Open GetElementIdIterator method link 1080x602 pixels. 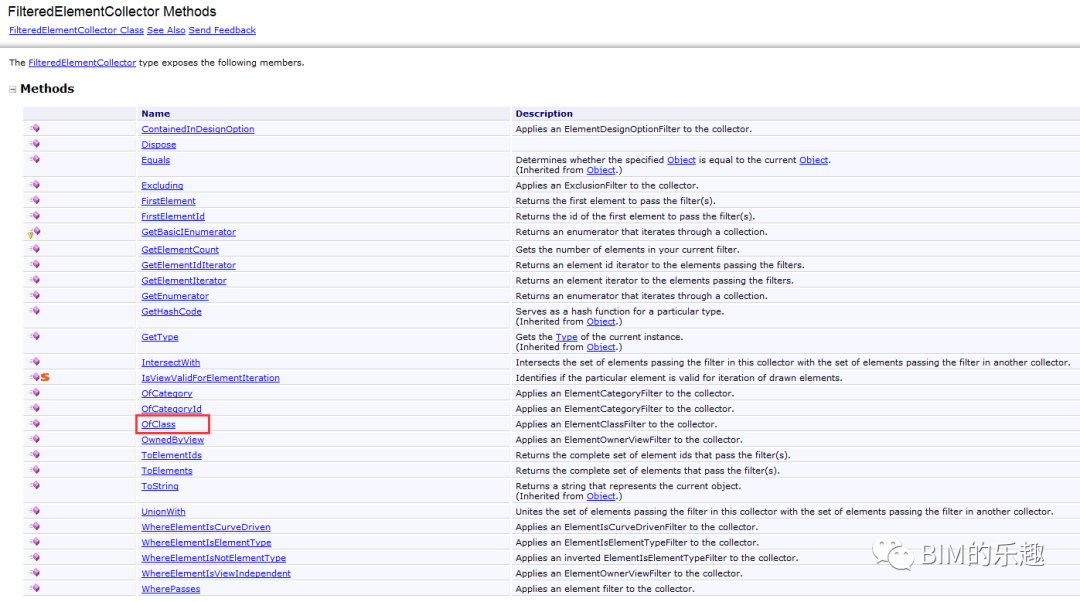[188, 265]
